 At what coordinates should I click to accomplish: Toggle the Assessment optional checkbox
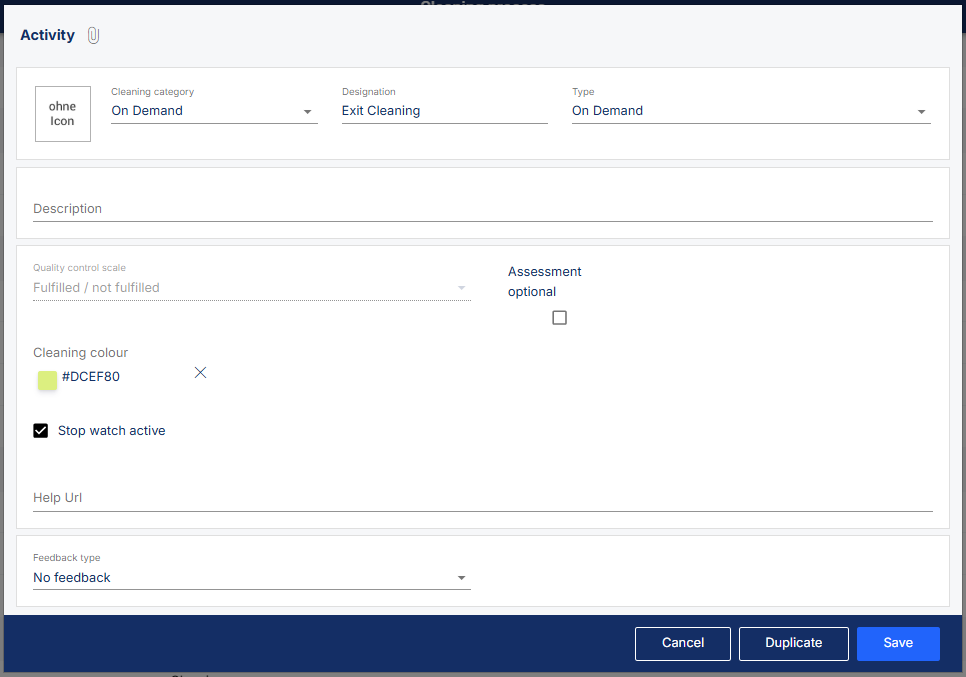pos(559,318)
